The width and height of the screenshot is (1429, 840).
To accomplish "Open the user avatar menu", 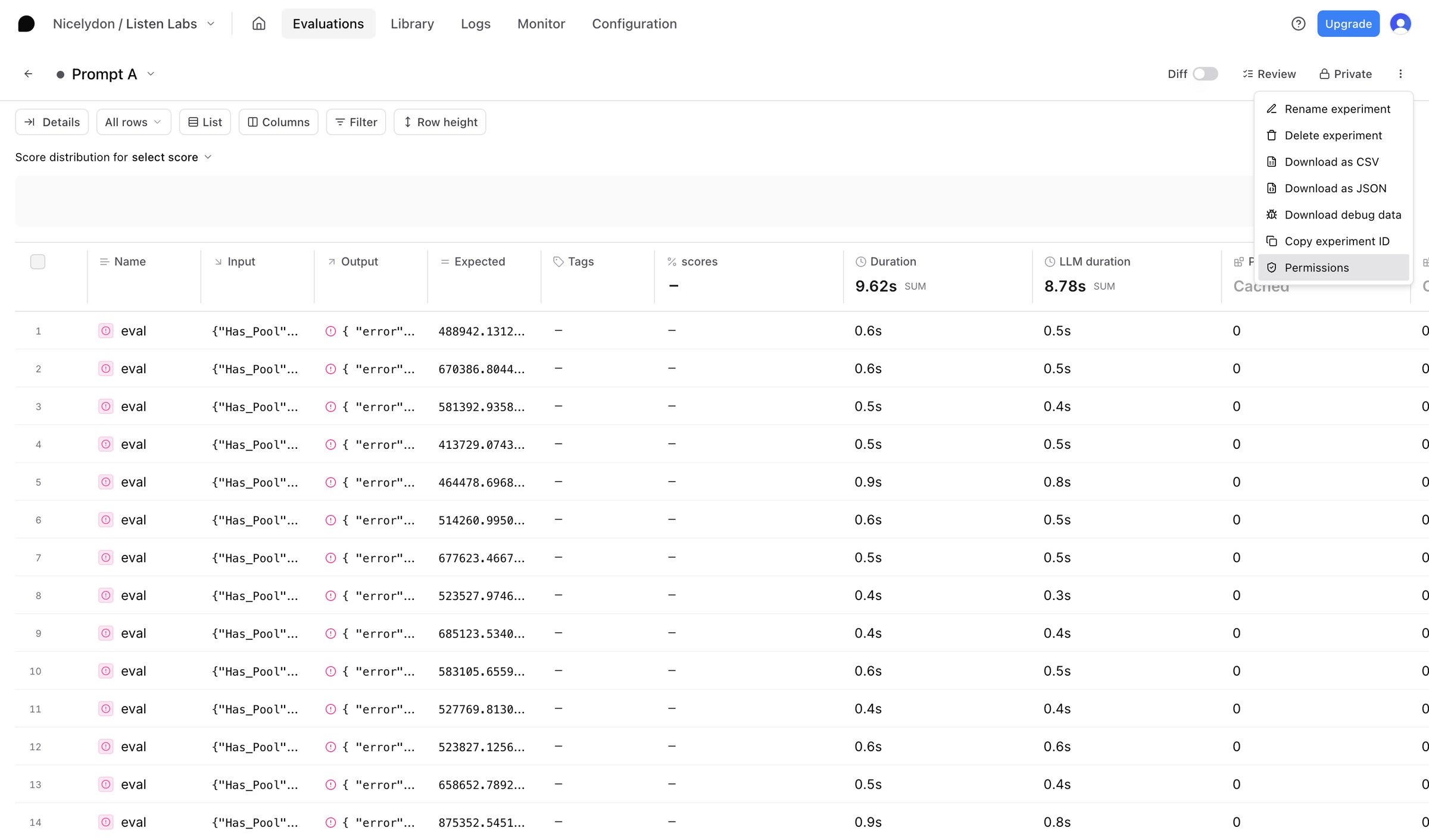I will coord(1400,24).
